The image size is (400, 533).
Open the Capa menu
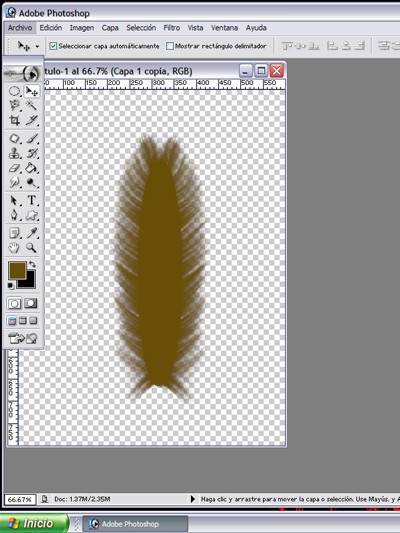point(110,28)
